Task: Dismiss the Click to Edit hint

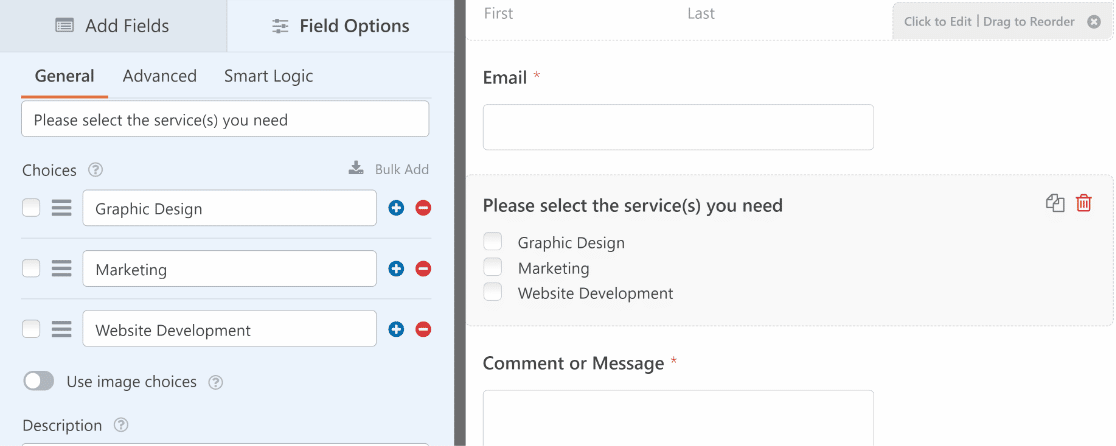Action: point(1094,22)
